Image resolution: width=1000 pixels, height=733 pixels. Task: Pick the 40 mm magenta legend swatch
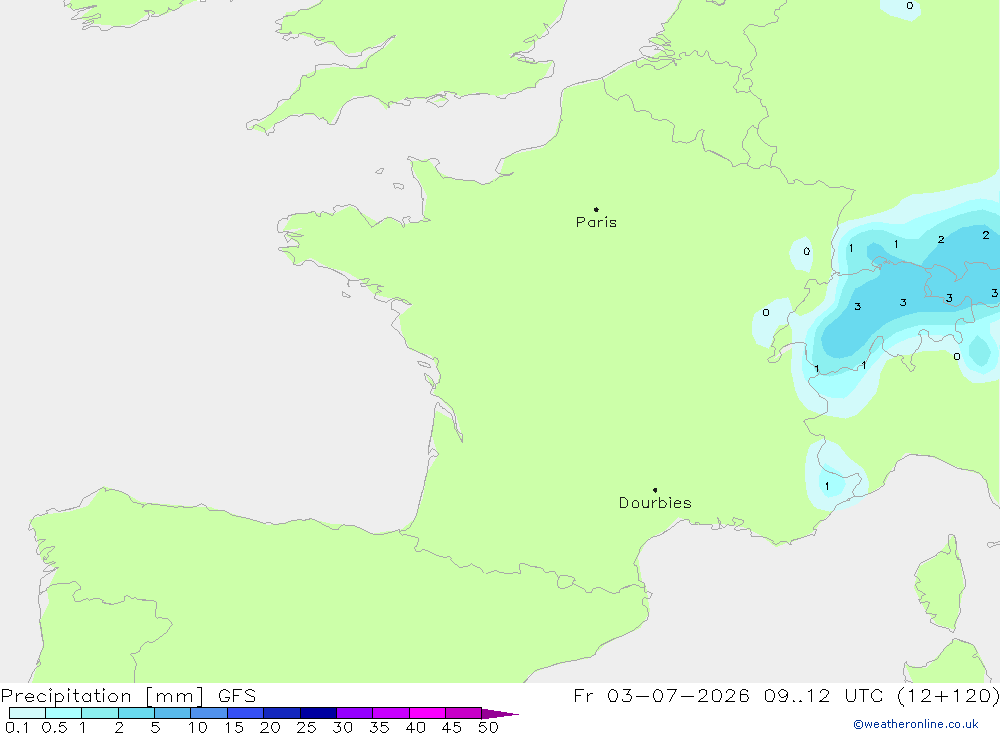[x=427, y=713]
